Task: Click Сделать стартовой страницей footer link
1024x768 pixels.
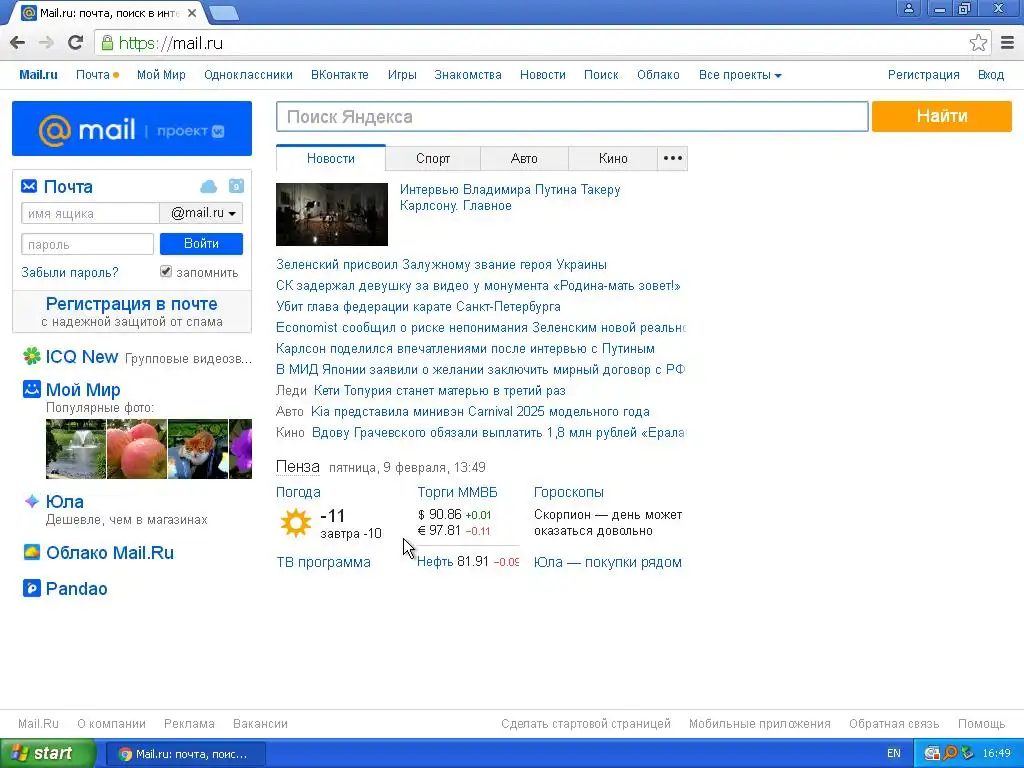Action: [586, 724]
